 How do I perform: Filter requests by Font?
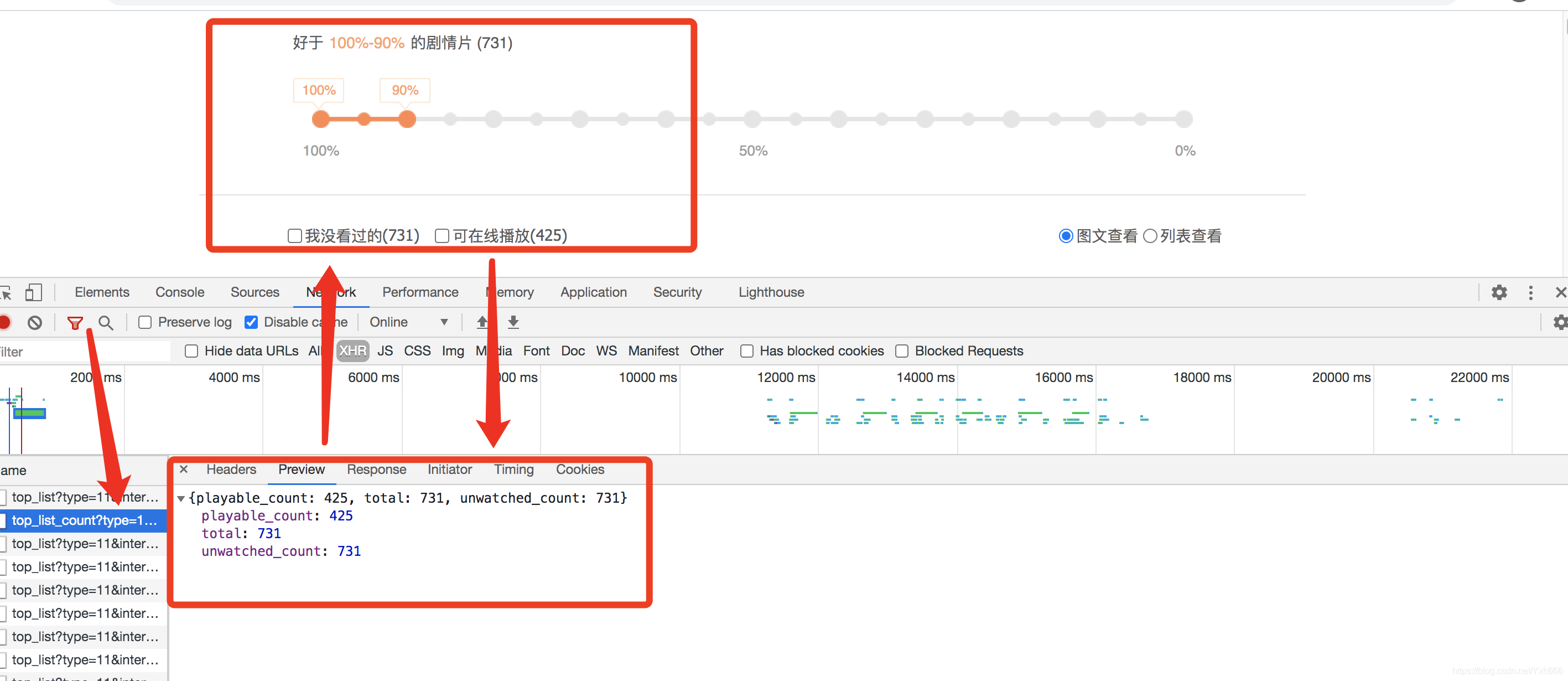click(536, 351)
